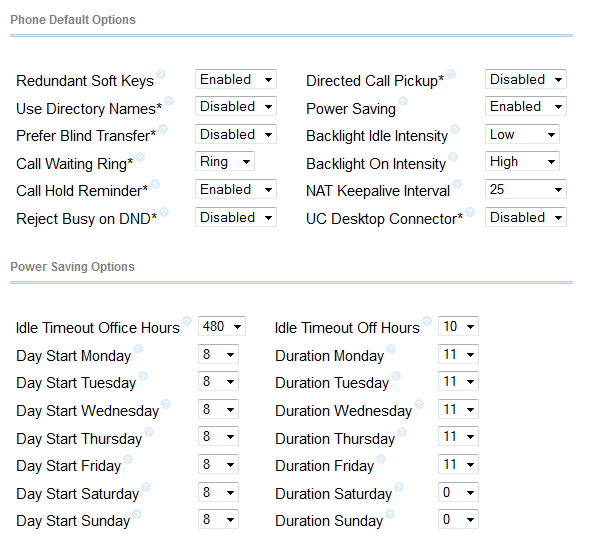The width and height of the screenshot is (611, 548).
Task: Click help icon beside Call Waiting Ring
Action: point(140,157)
